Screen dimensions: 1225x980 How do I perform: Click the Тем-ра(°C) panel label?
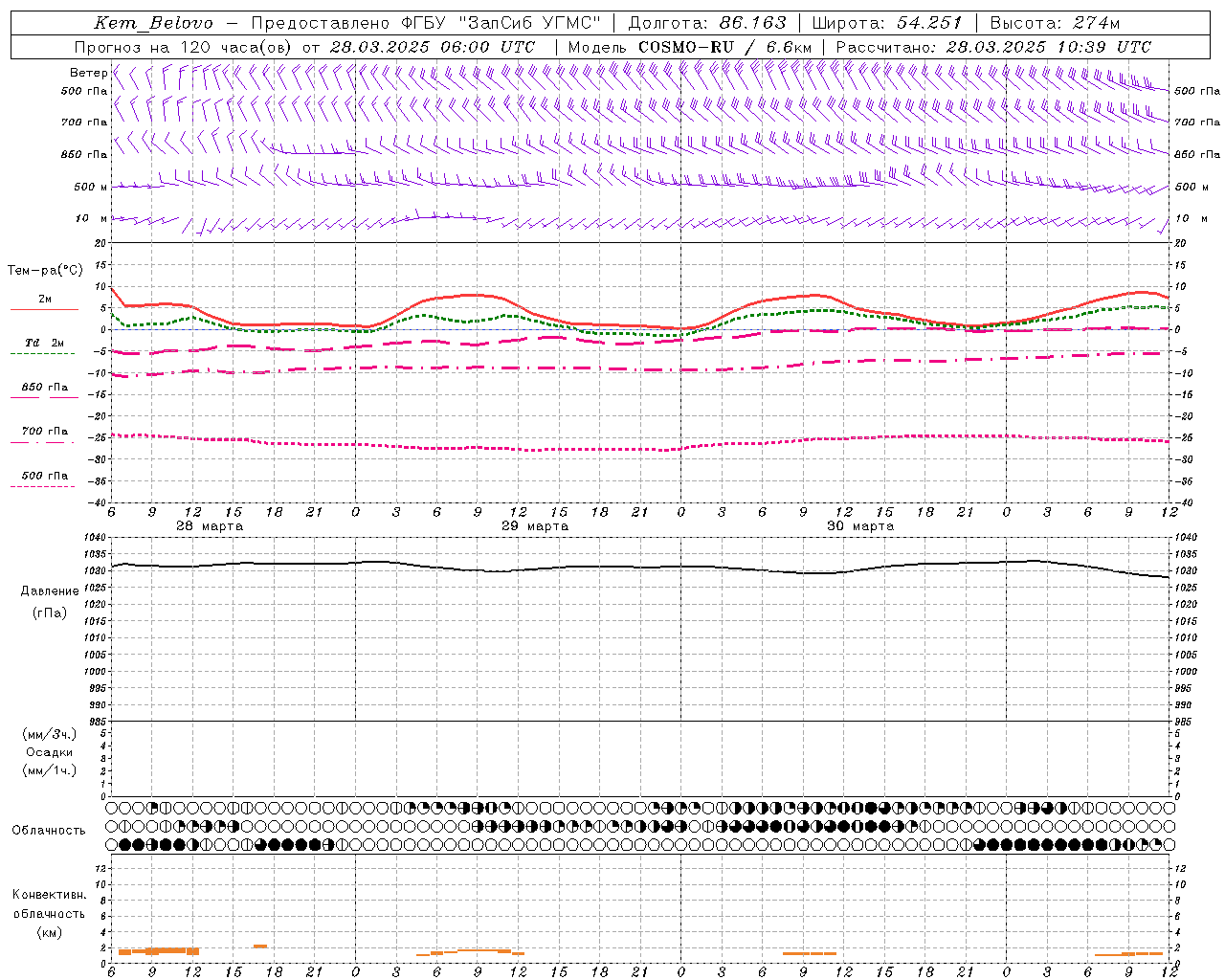click(45, 271)
